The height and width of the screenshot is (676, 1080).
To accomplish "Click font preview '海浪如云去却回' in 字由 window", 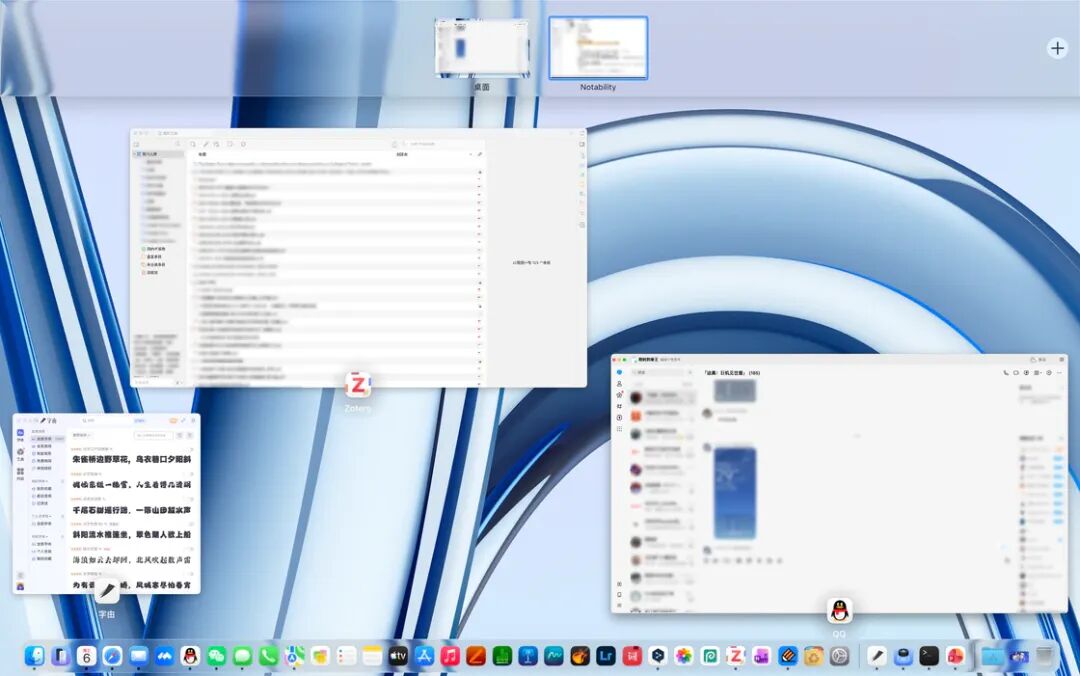I will point(132,560).
